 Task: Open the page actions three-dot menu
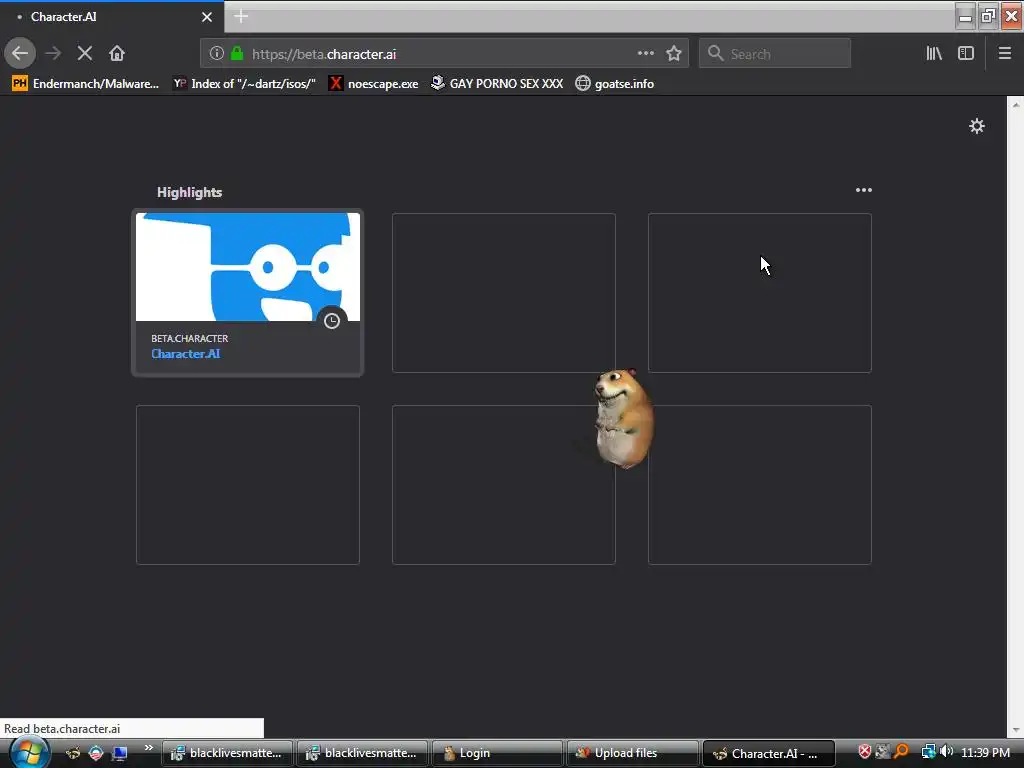645,54
